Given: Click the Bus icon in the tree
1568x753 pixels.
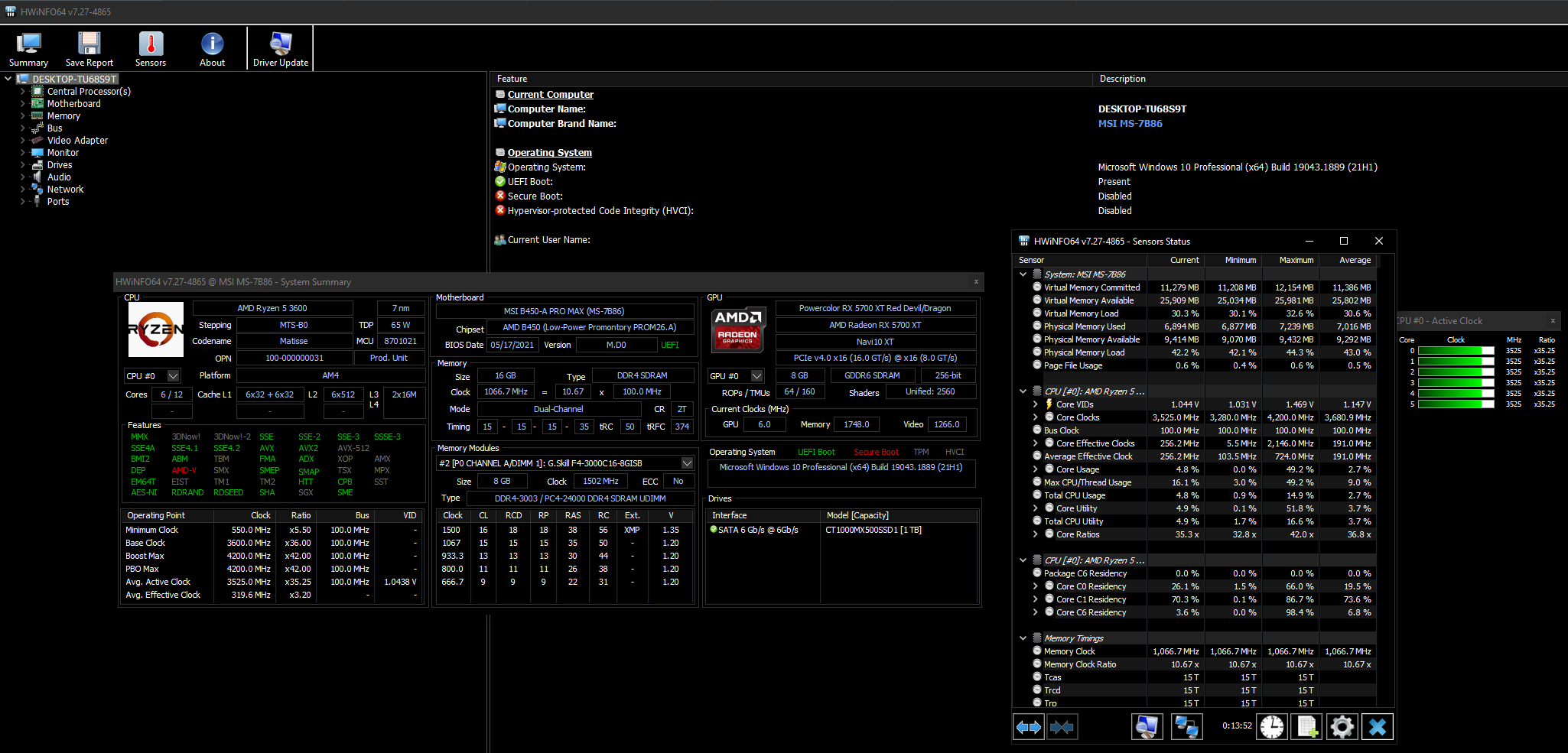Looking at the screenshot, I should pos(37,128).
